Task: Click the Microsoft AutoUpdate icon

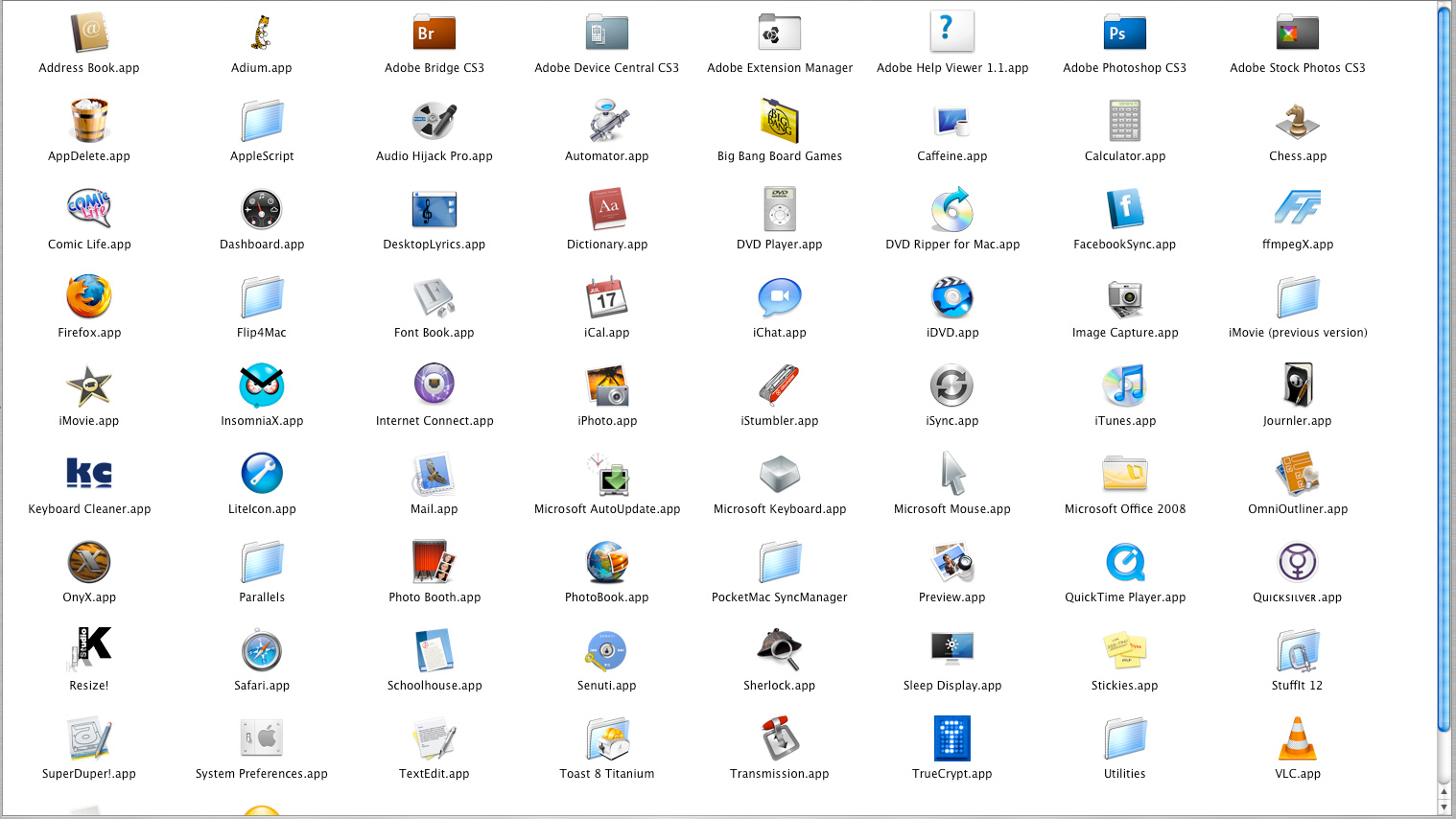Action: tap(607, 474)
